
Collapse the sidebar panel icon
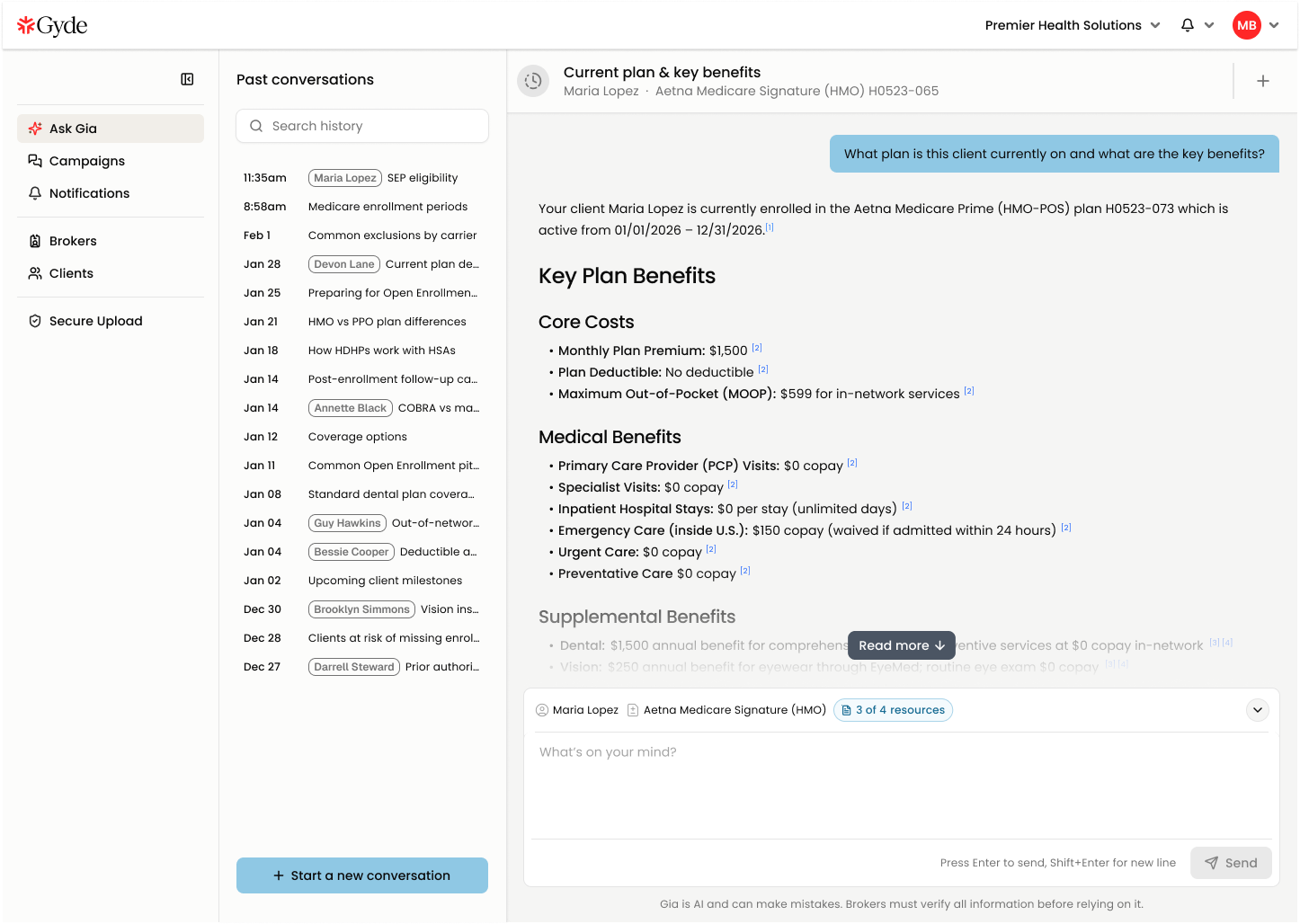(187, 79)
